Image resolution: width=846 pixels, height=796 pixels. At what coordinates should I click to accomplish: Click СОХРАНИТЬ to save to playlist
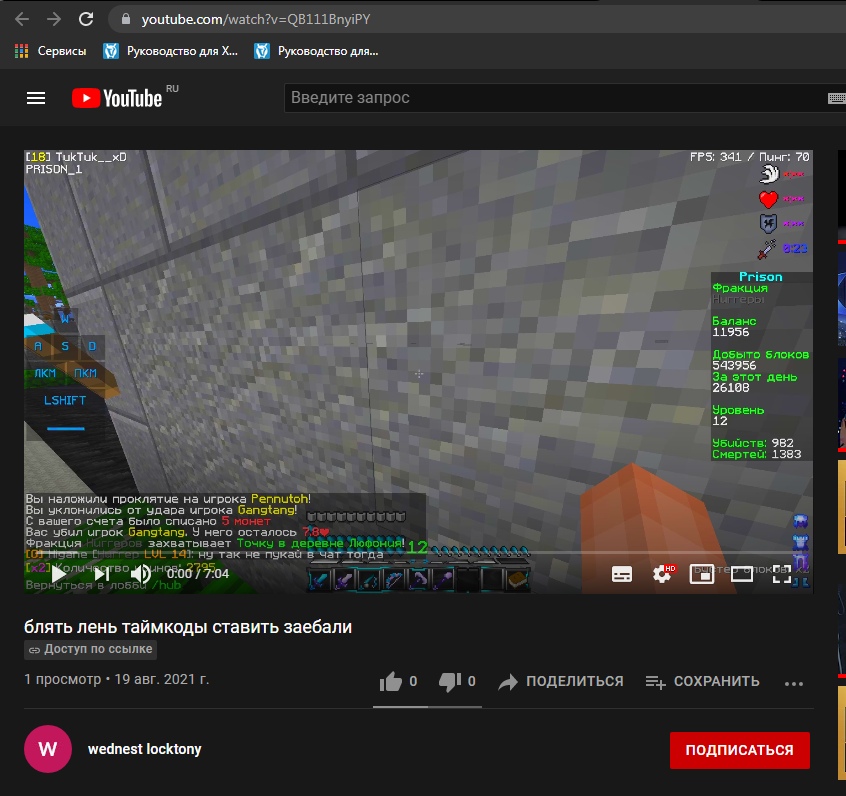click(702, 681)
